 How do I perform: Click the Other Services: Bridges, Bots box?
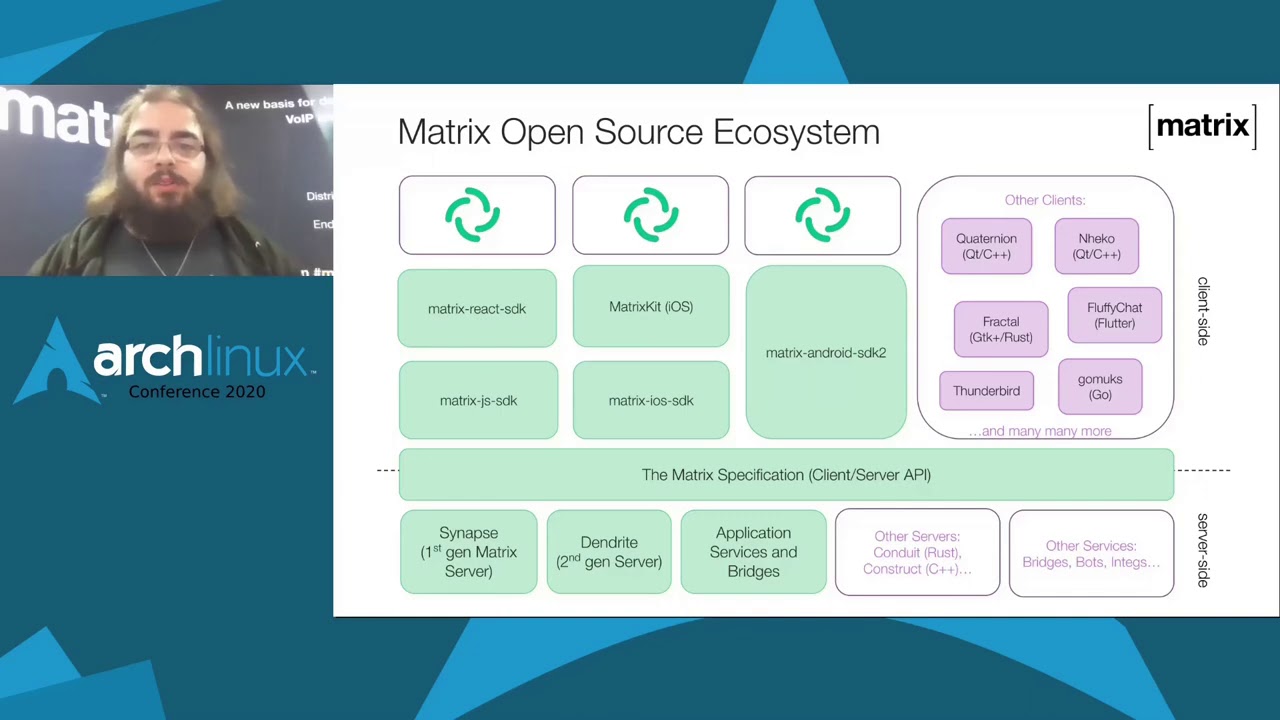1091,553
